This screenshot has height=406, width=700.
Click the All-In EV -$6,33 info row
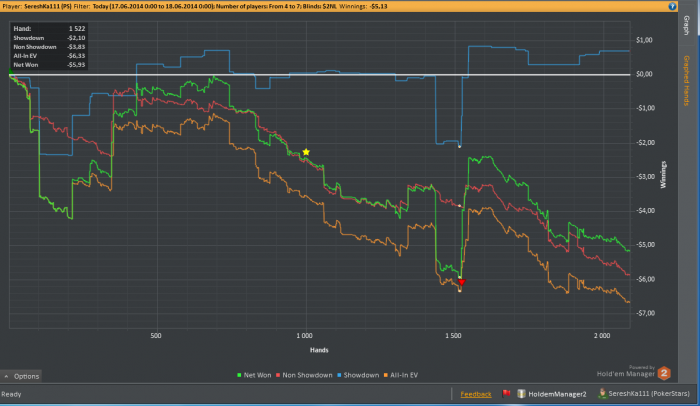pyautogui.click(x=49, y=56)
